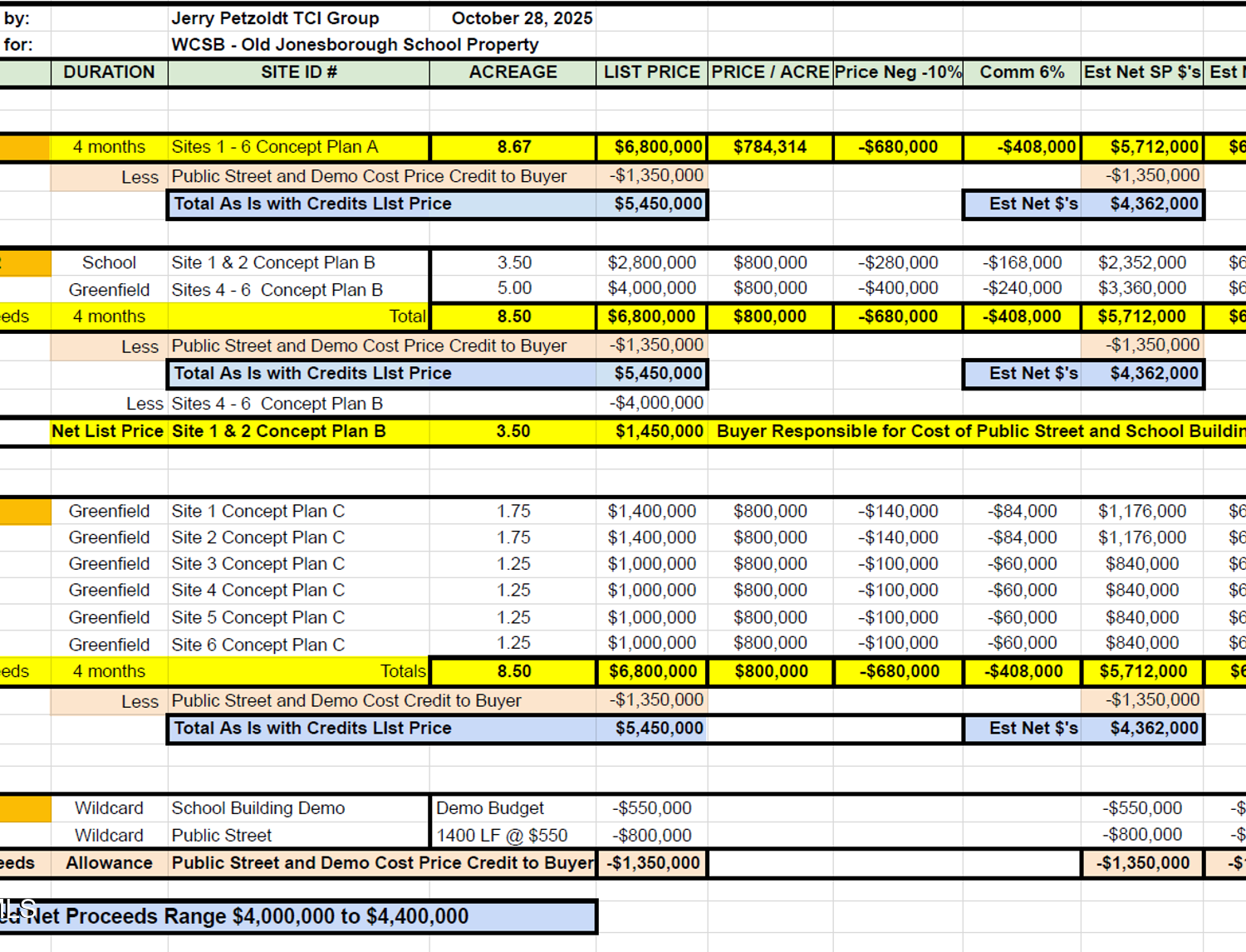Click the ACREAGE column header
Screen dimensions: 1246x952
click(x=513, y=72)
